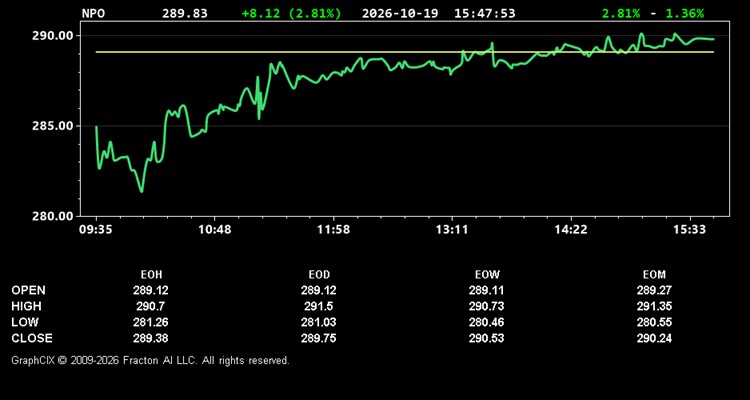Click the EOD high value 291.5
This screenshot has height=400, width=750.
coord(319,306)
